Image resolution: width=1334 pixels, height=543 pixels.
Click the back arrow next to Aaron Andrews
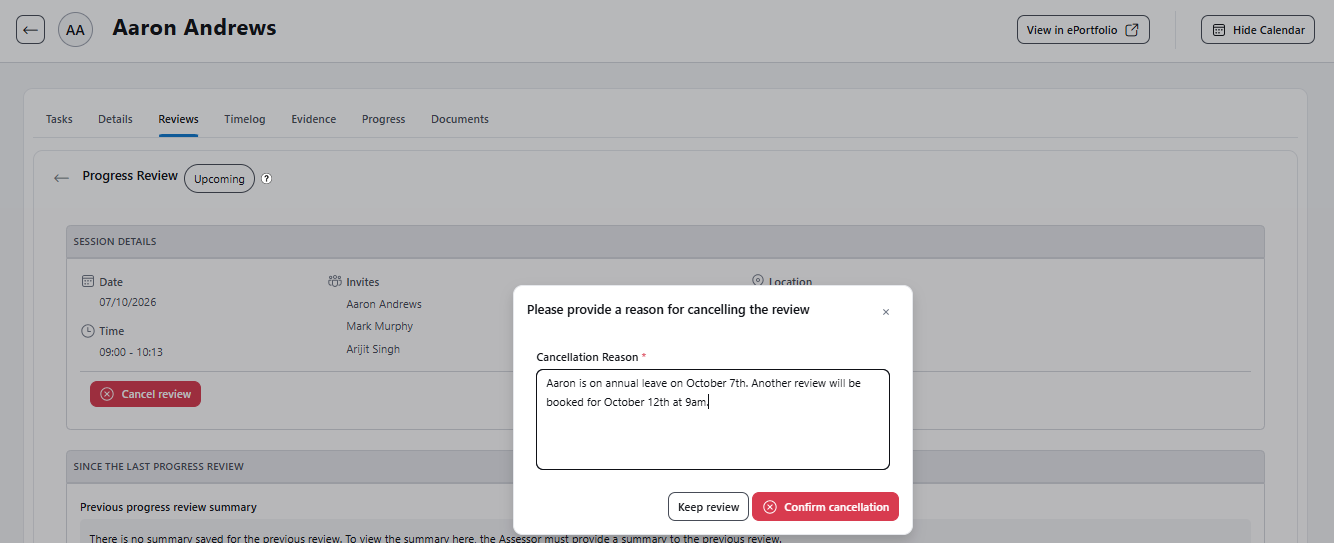pos(30,30)
